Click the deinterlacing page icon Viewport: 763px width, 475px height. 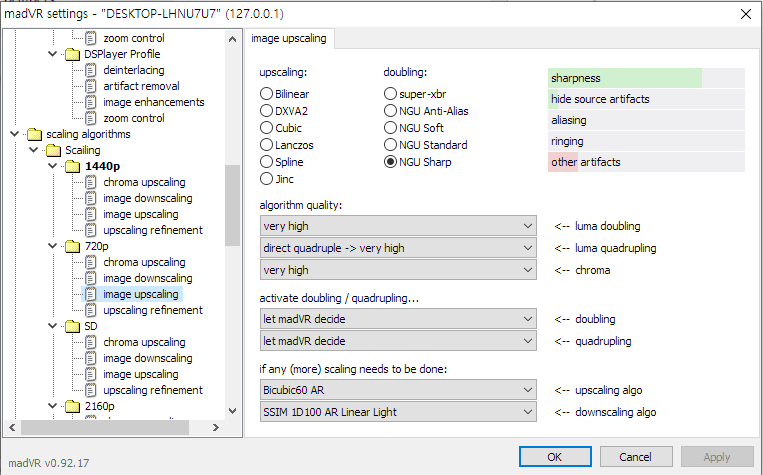click(x=91, y=70)
